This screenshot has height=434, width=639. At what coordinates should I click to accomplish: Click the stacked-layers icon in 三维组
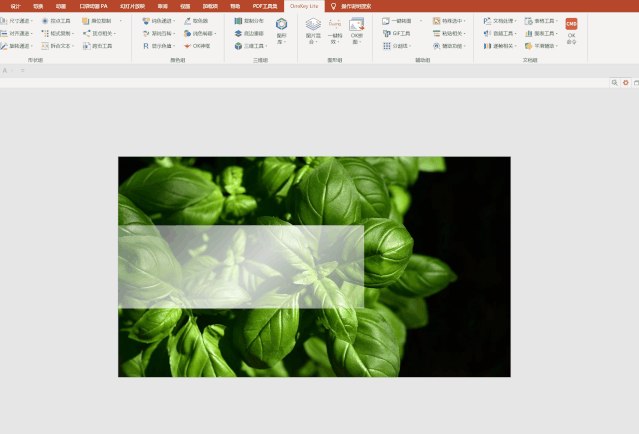238,33
